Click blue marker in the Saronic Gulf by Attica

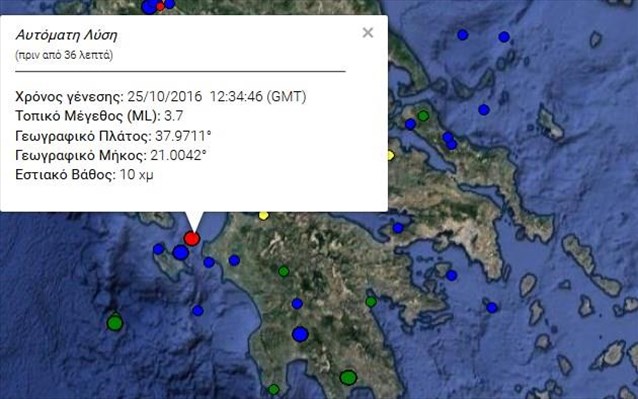click(x=451, y=275)
